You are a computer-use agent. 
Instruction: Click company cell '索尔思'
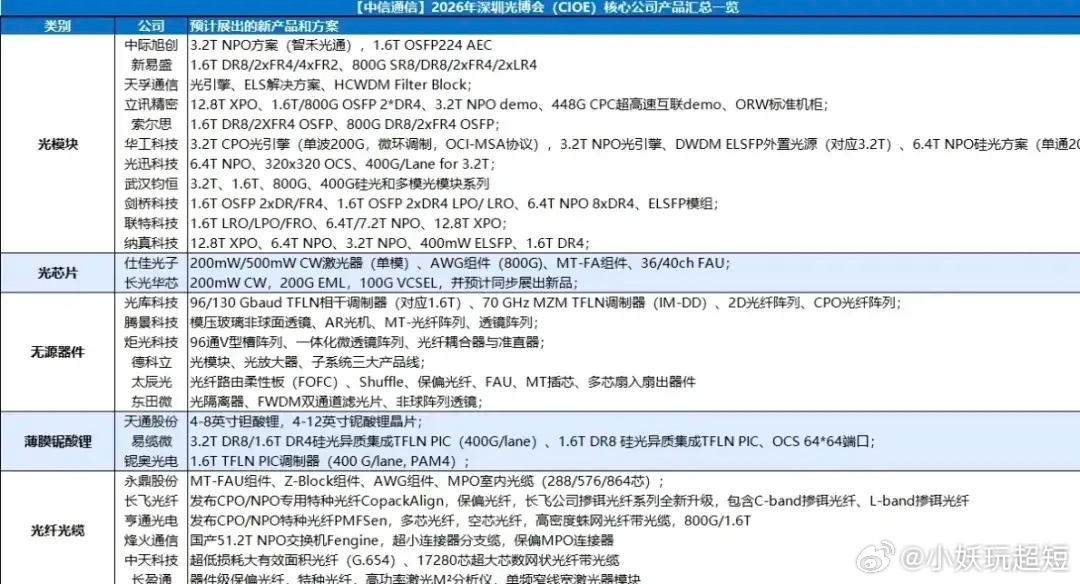coord(151,125)
